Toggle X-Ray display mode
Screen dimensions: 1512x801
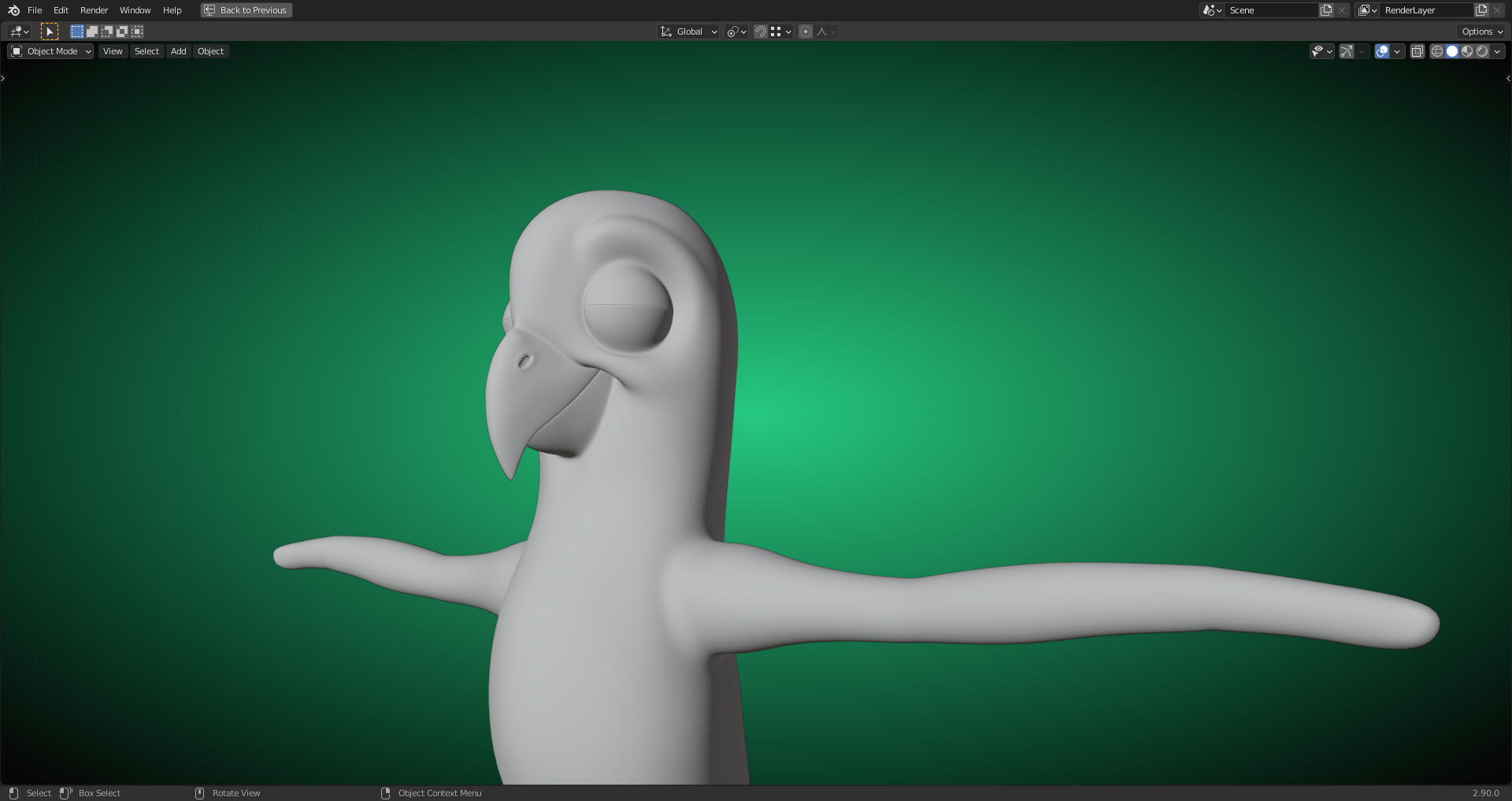pyautogui.click(x=1417, y=51)
